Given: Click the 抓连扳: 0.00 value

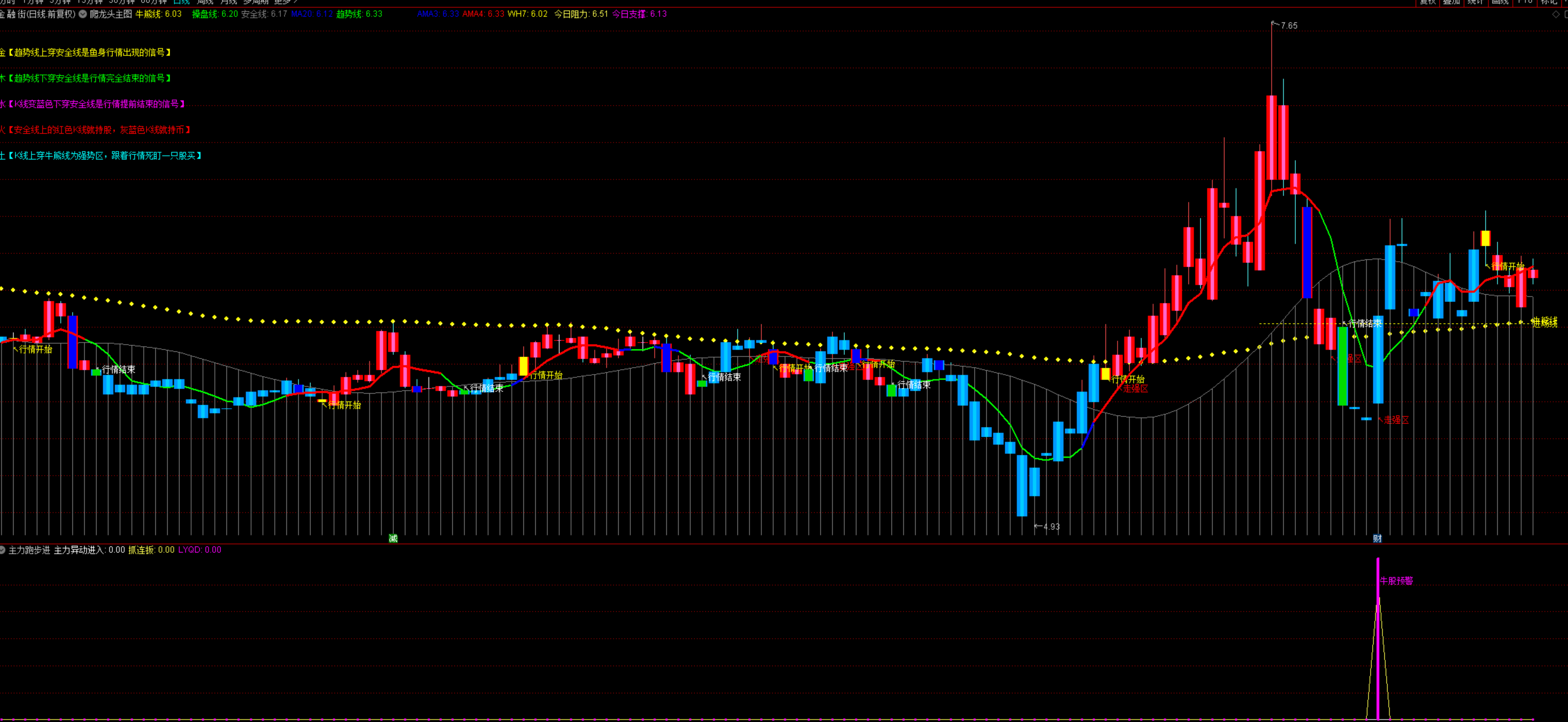Looking at the screenshot, I should point(151,550).
